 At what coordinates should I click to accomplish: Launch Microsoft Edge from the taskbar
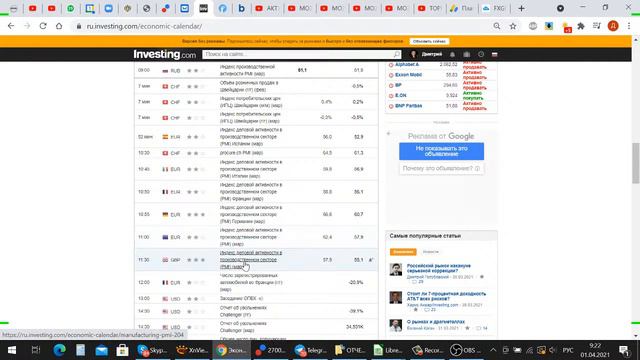click(x=60, y=350)
